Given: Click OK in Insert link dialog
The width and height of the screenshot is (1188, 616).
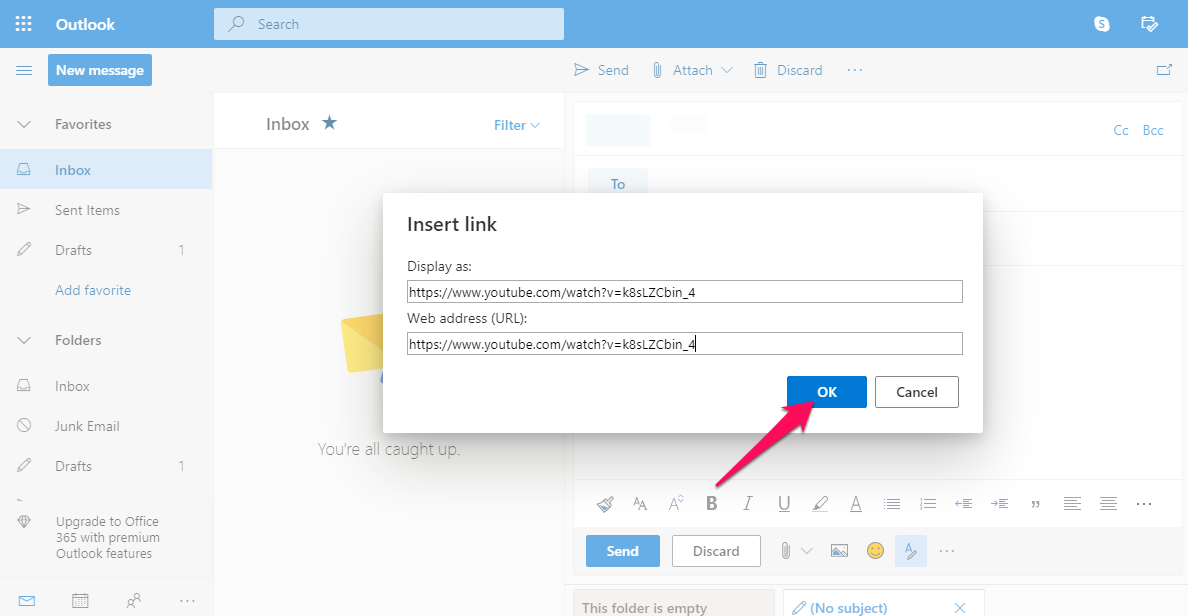Looking at the screenshot, I should 827,392.
